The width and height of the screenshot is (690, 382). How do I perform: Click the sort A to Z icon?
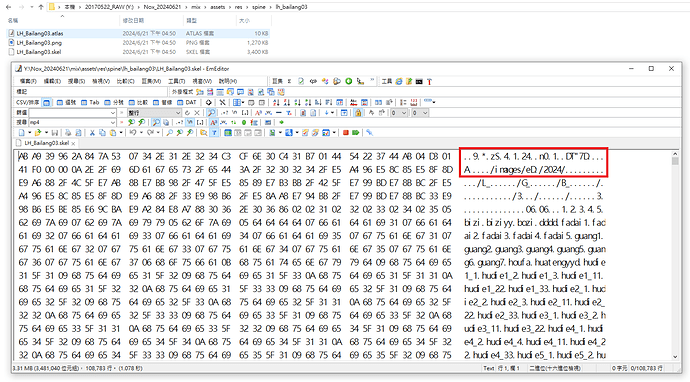276,103
